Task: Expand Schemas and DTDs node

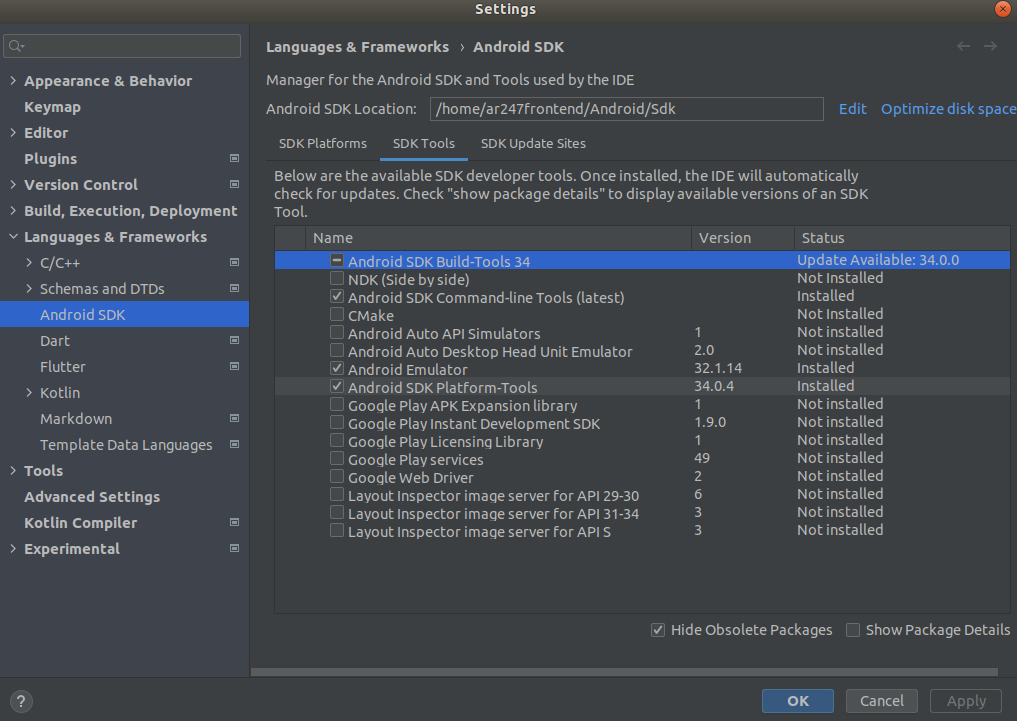Action: coord(29,289)
